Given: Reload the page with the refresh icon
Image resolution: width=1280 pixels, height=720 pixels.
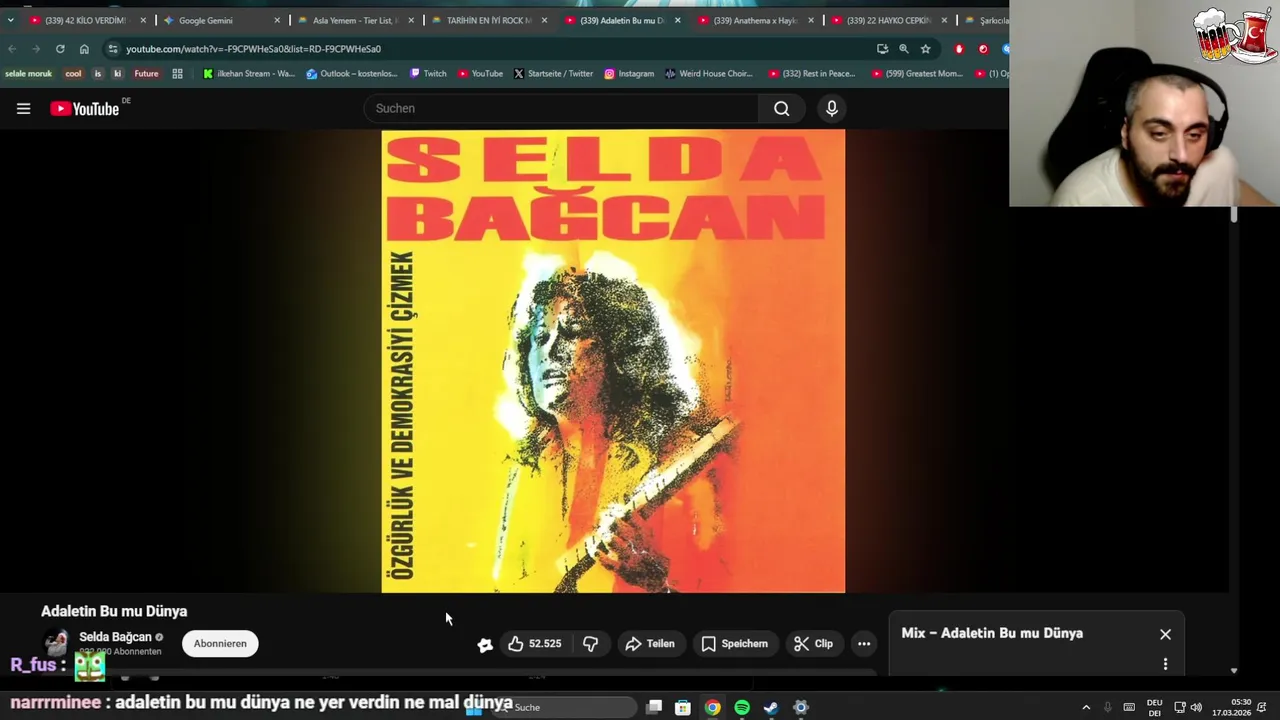Looking at the screenshot, I should [x=60, y=49].
